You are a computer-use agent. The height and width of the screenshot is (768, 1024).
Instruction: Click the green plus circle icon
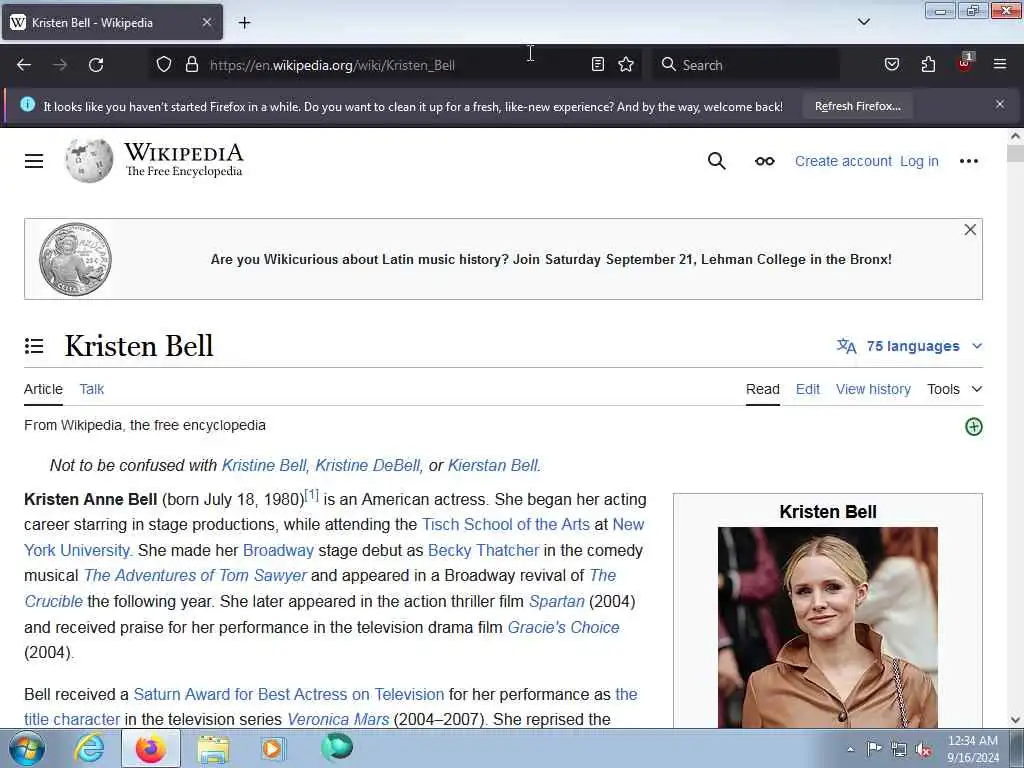pos(973,426)
